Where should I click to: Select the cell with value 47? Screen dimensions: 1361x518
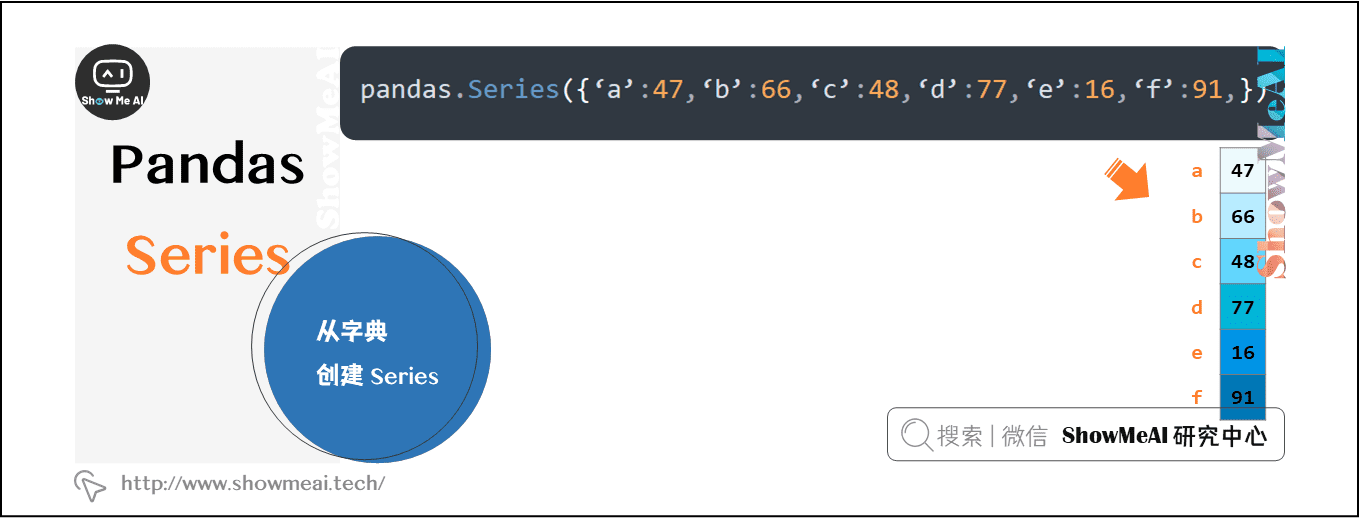(1242, 171)
